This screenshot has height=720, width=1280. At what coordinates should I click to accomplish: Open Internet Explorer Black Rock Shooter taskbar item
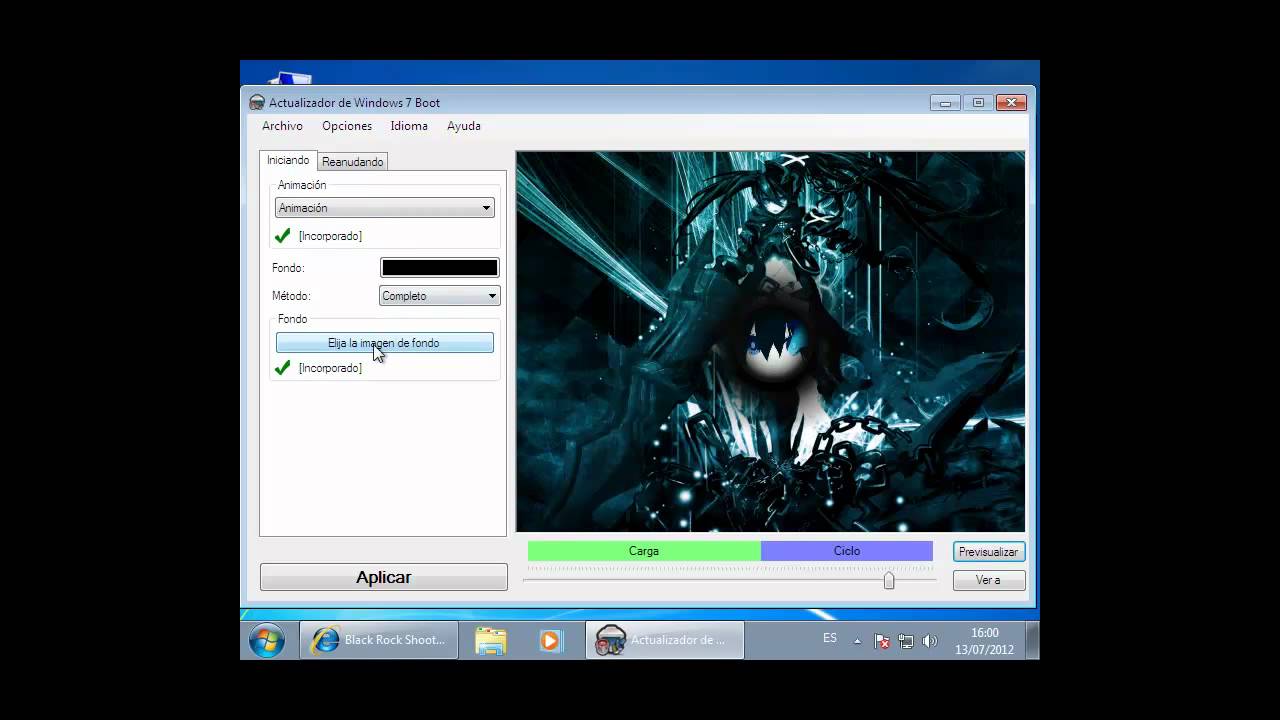pos(379,640)
